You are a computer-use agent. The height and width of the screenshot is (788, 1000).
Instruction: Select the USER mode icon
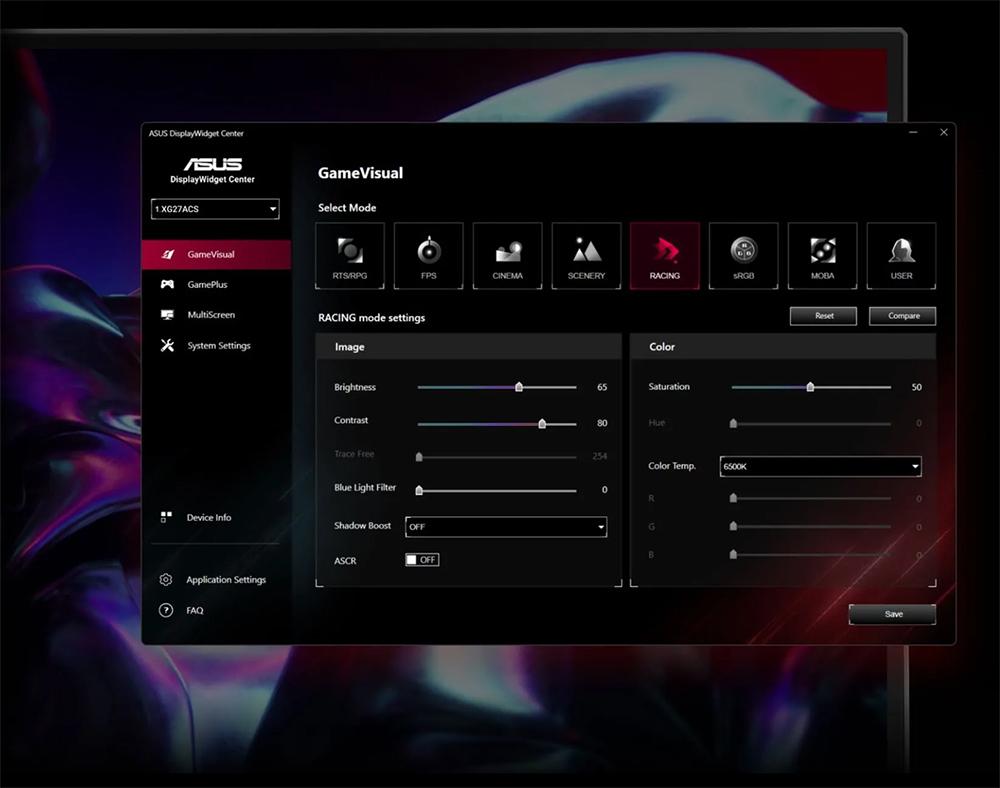[901, 255]
